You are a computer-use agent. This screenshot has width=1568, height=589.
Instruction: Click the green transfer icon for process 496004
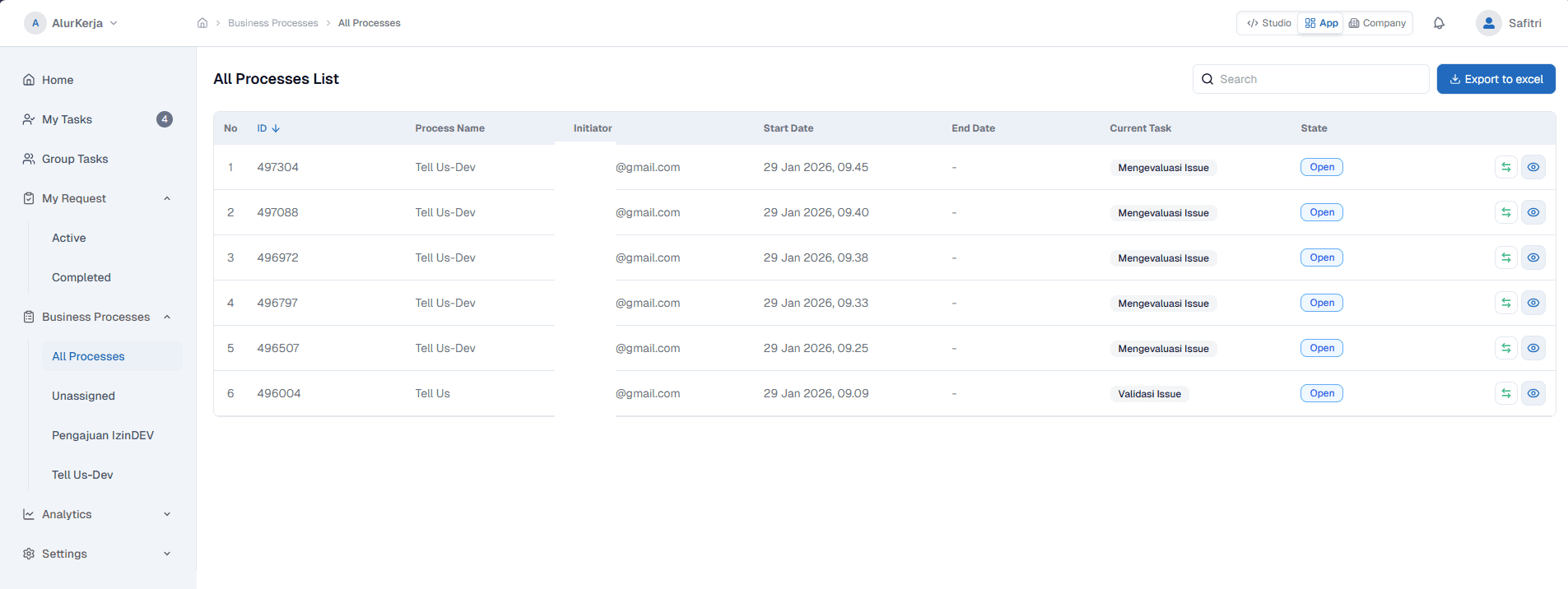(x=1505, y=393)
